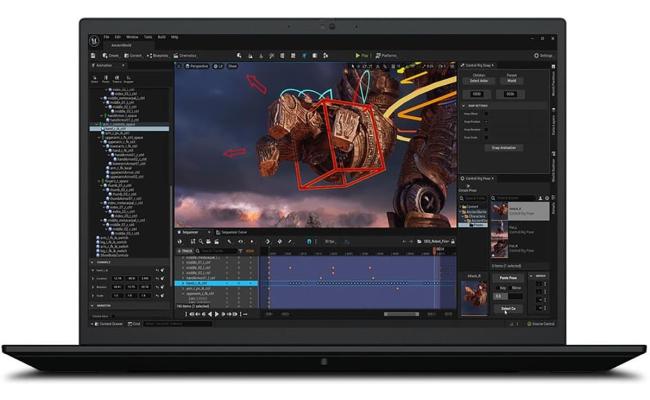Click the Snap Animation button
The width and height of the screenshot is (650, 400).
point(504,148)
